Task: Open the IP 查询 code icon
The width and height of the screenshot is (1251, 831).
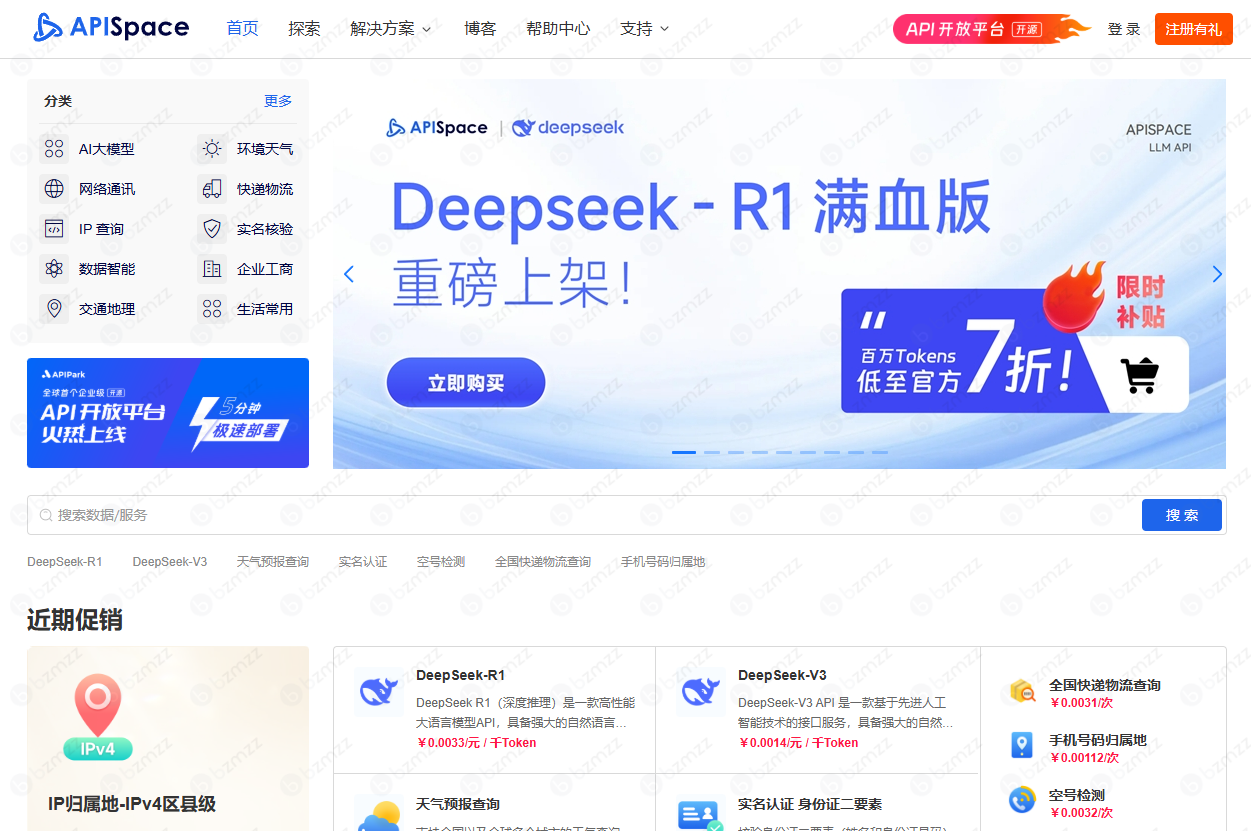Action: click(x=54, y=229)
